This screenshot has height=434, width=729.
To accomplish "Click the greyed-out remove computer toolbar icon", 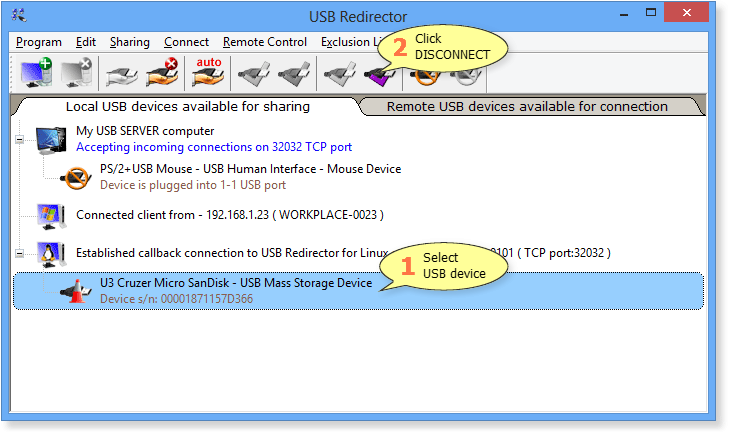I will [x=77, y=73].
